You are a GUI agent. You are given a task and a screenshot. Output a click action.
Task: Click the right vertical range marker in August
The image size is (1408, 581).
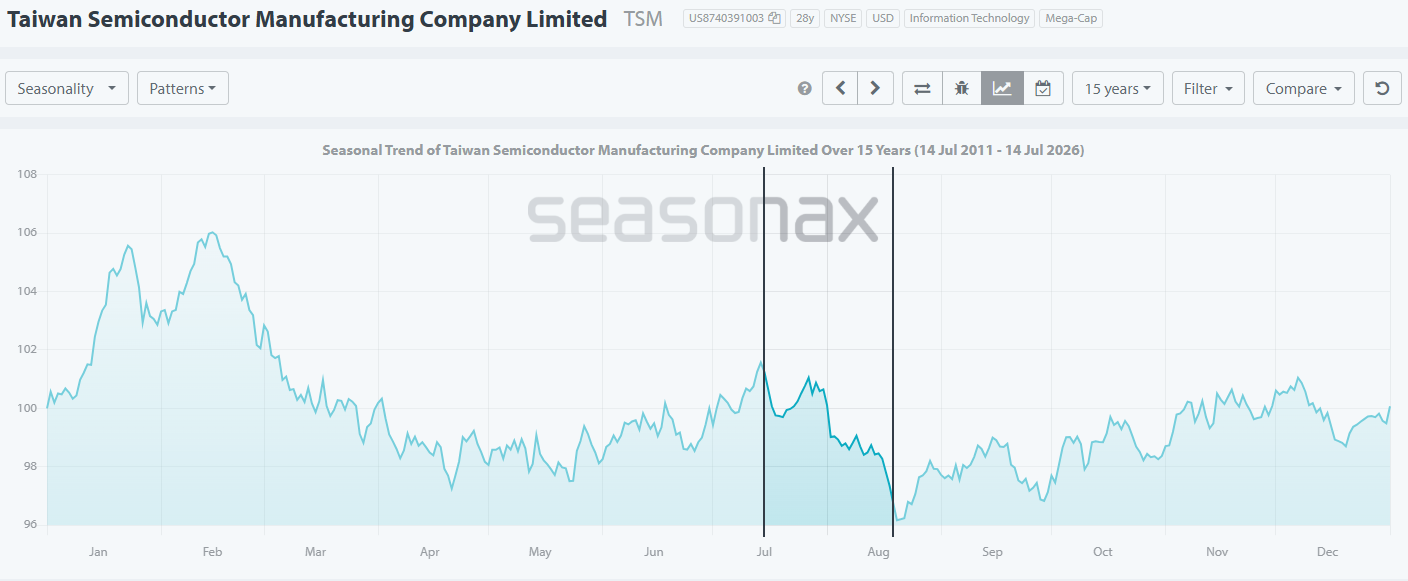click(x=892, y=352)
